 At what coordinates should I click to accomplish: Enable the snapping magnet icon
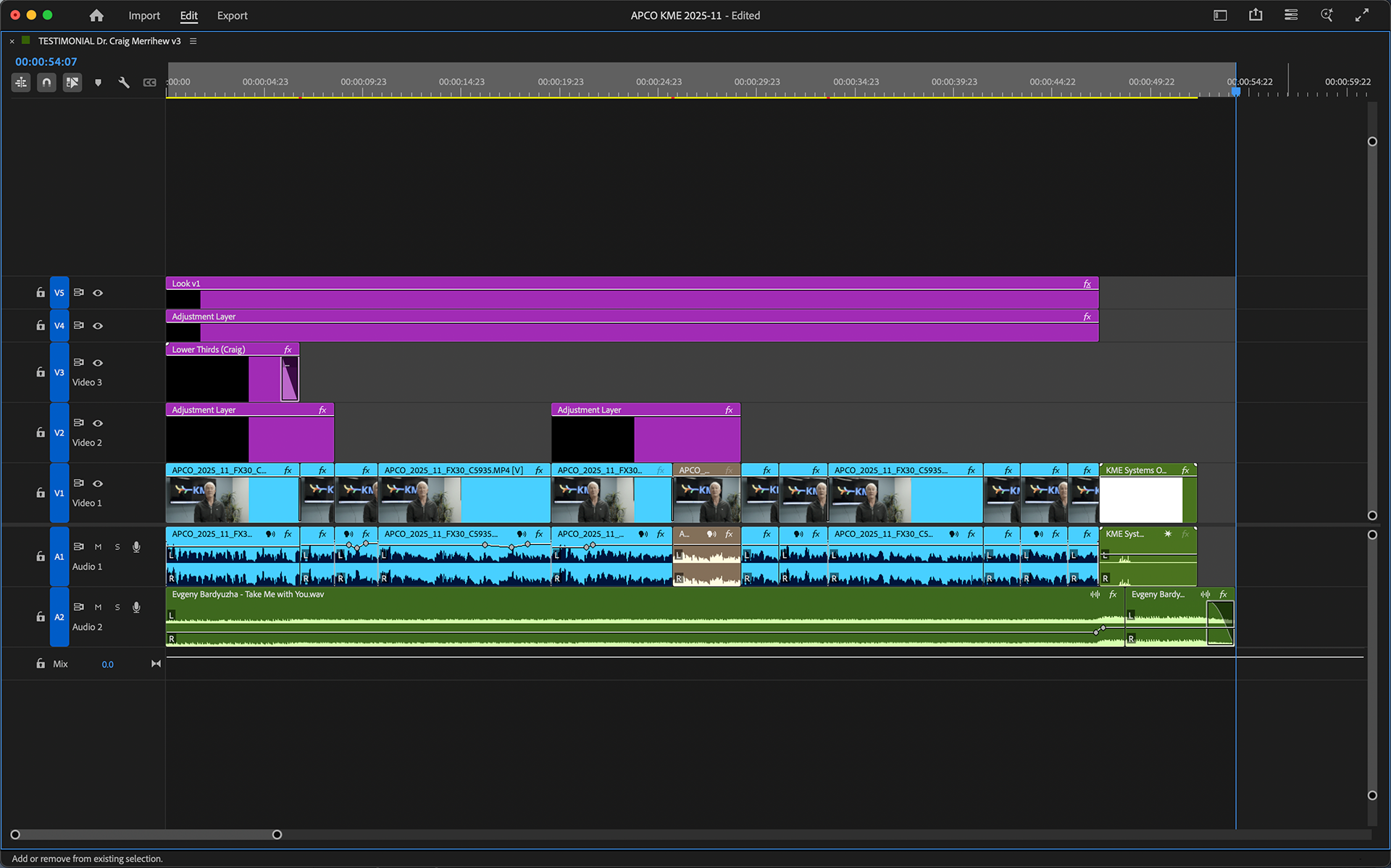46,82
